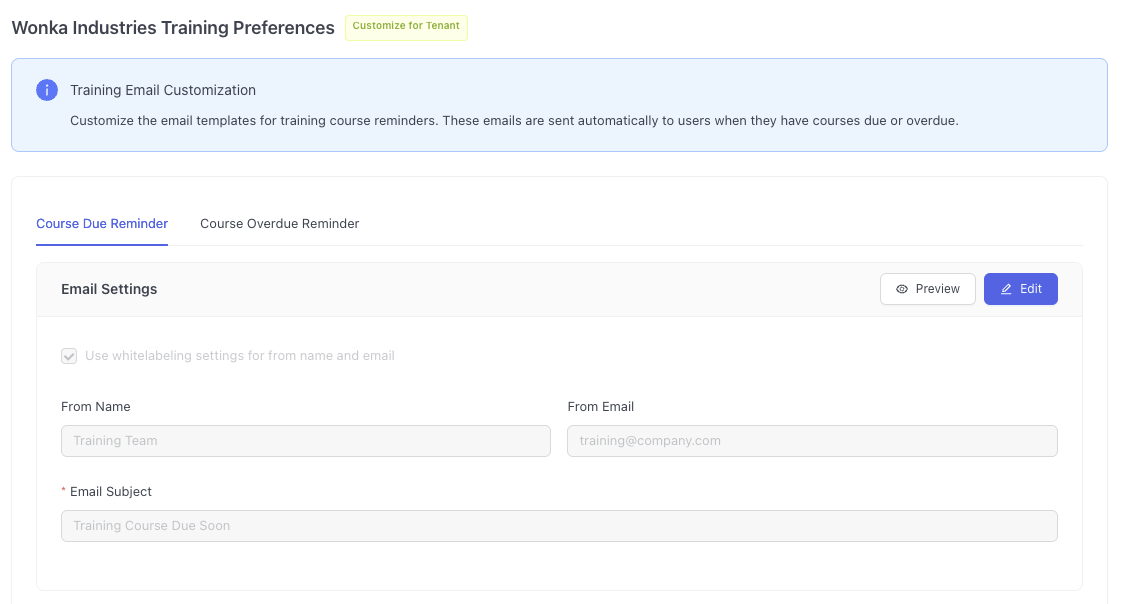Image resolution: width=1127 pixels, height=604 pixels.
Task: Click the banner description about email templates
Action: click(513, 121)
